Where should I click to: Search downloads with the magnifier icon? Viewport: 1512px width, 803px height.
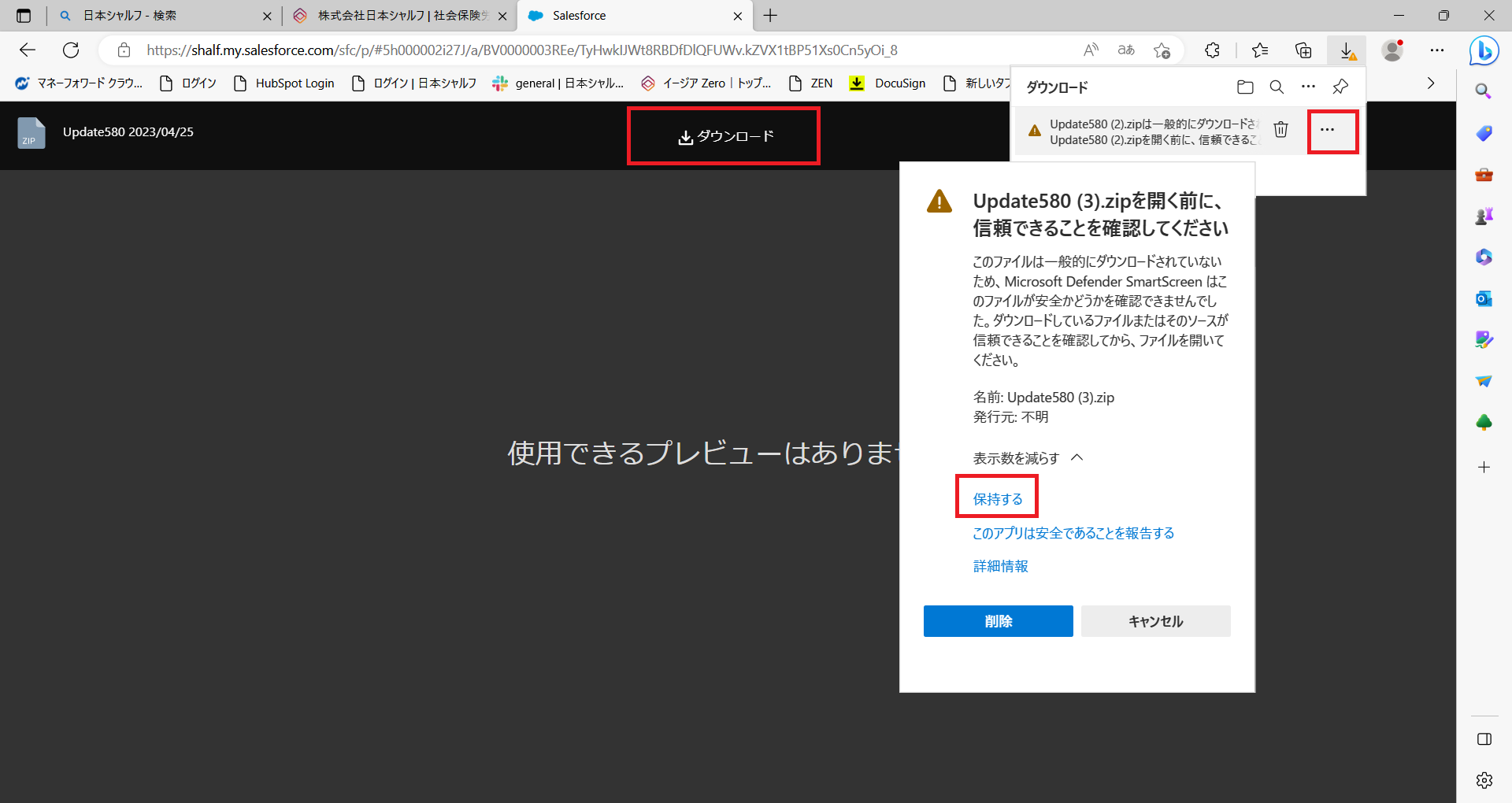click(1277, 87)
